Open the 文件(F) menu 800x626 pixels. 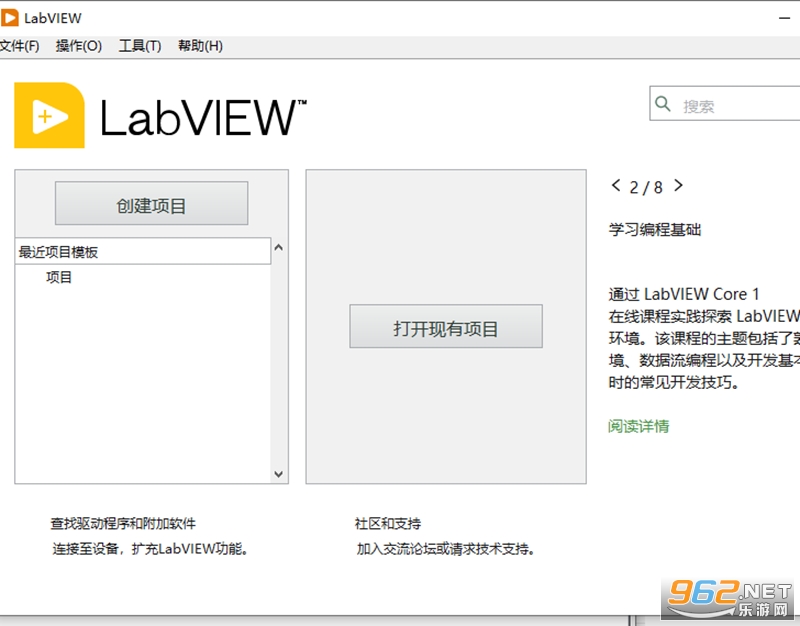click(x=19, y=46)
